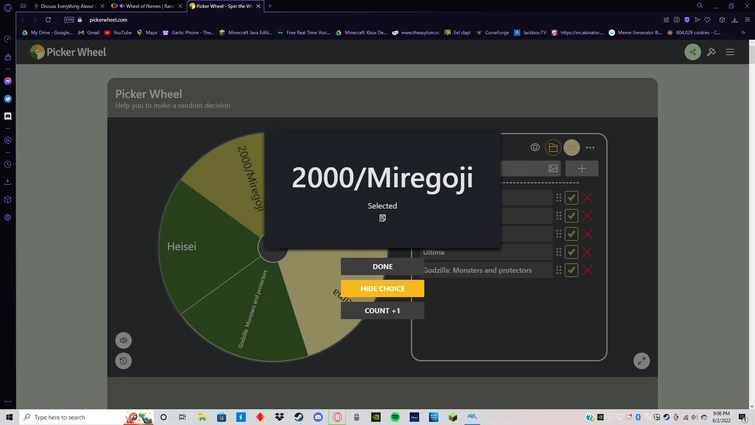Click the COUNT +1 button

coord(382,310)
